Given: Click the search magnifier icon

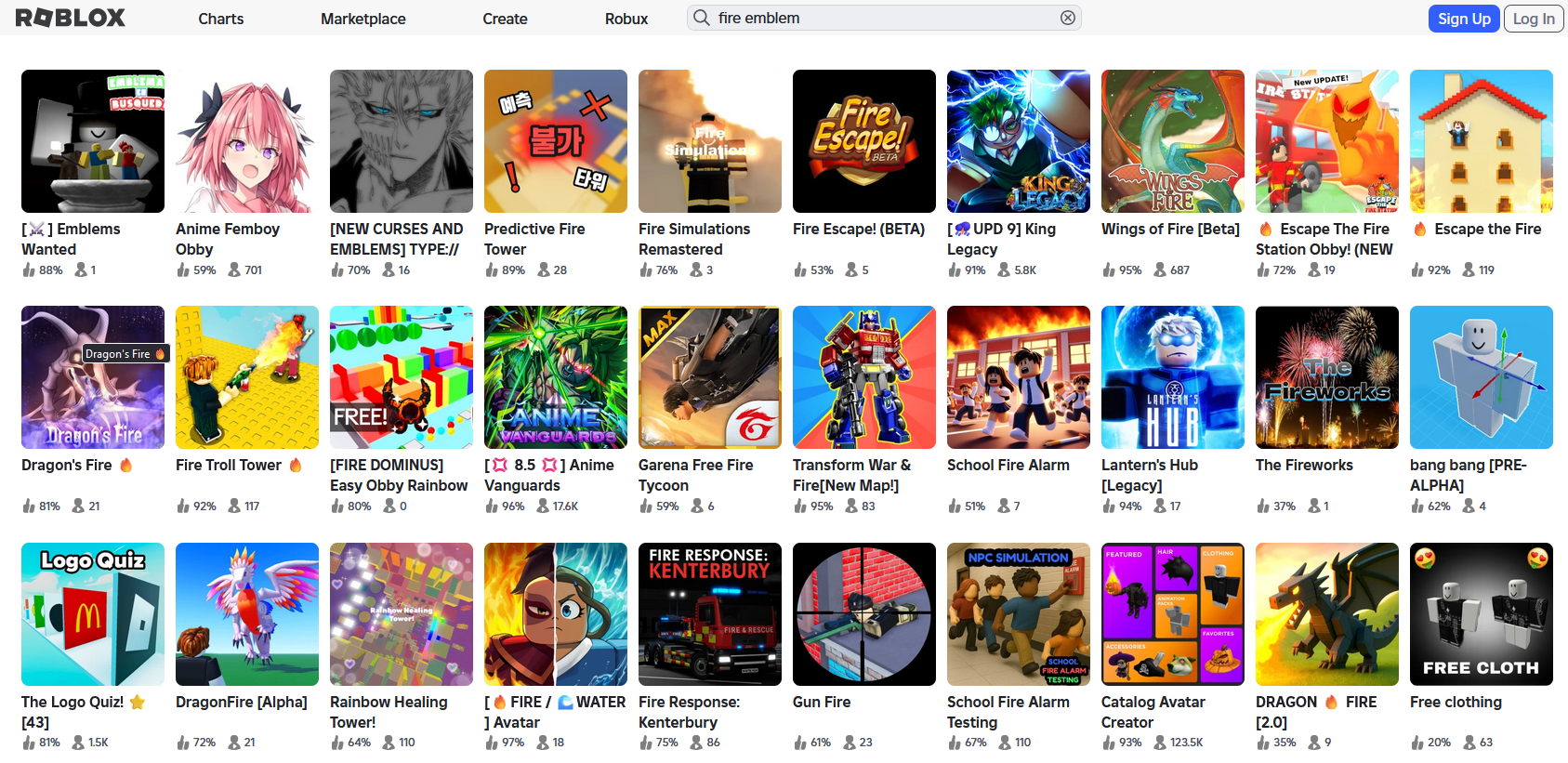Looking at the screenshot, I should [702, 18].
